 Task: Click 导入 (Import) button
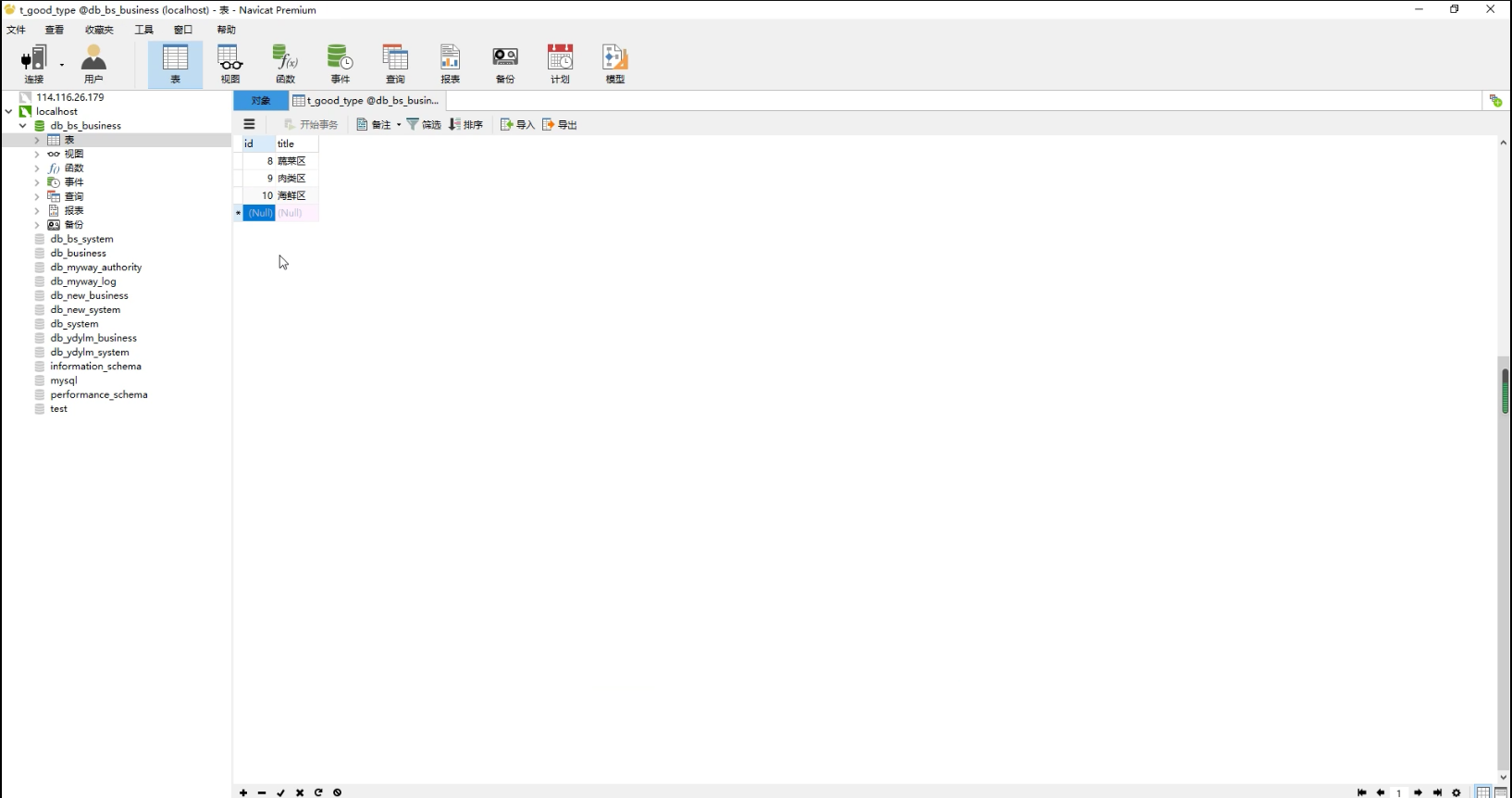517,124
